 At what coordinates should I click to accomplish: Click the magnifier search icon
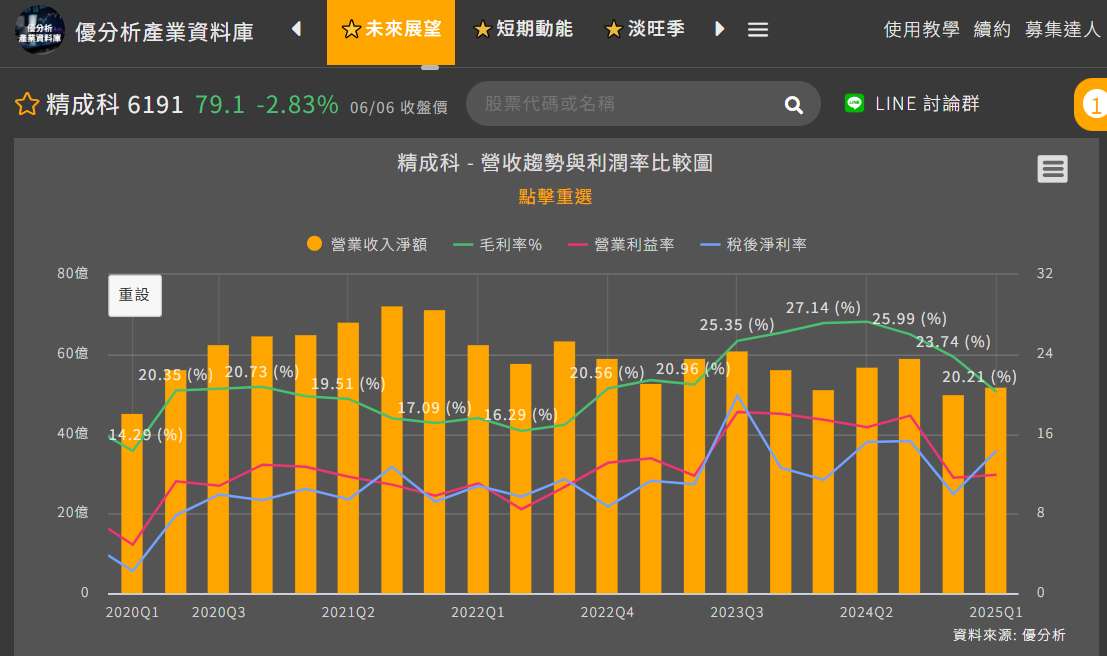coord(794,105)
